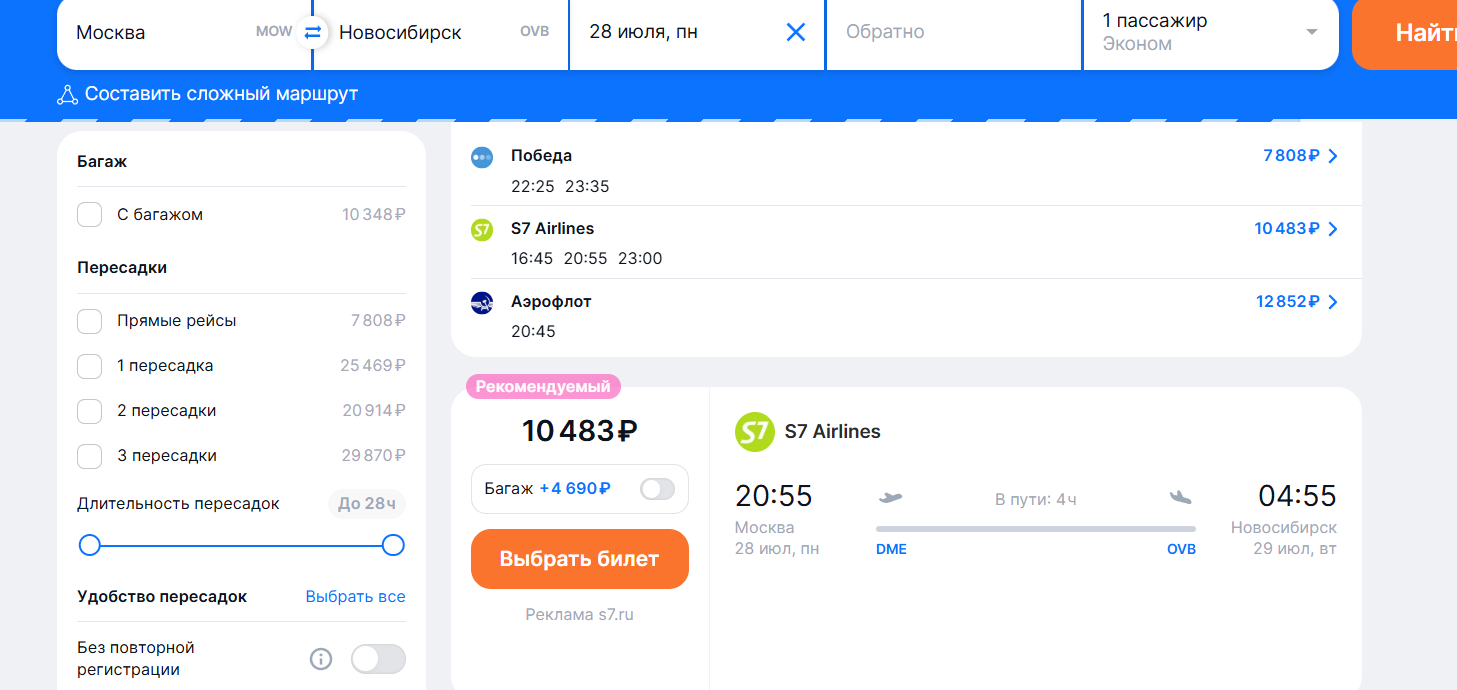This screenshot has height=690, width=1457.
Task: Select Победа 23:35 departure time
Action: pos(587,187)
